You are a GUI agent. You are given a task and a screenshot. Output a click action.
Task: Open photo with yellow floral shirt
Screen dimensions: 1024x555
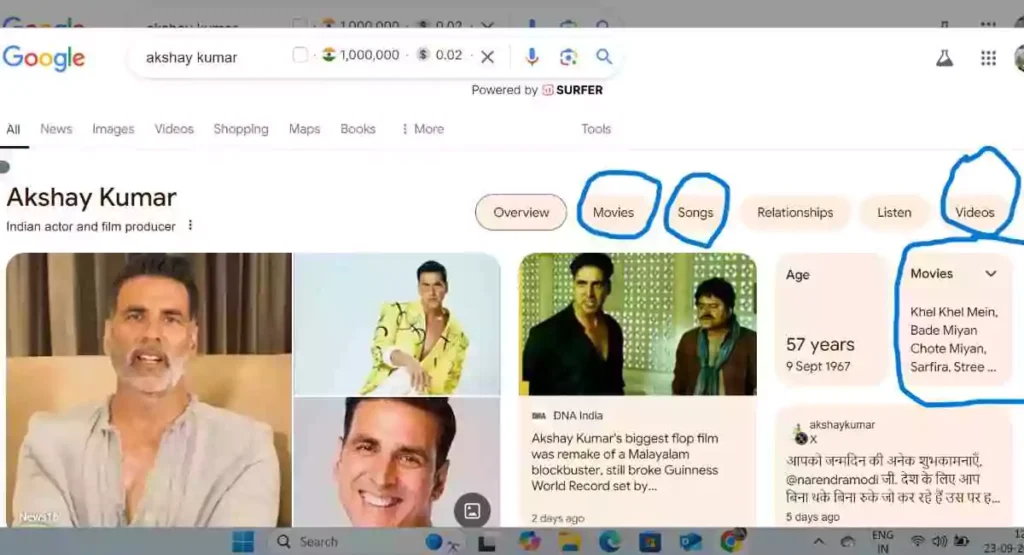(x=397, y=324)
